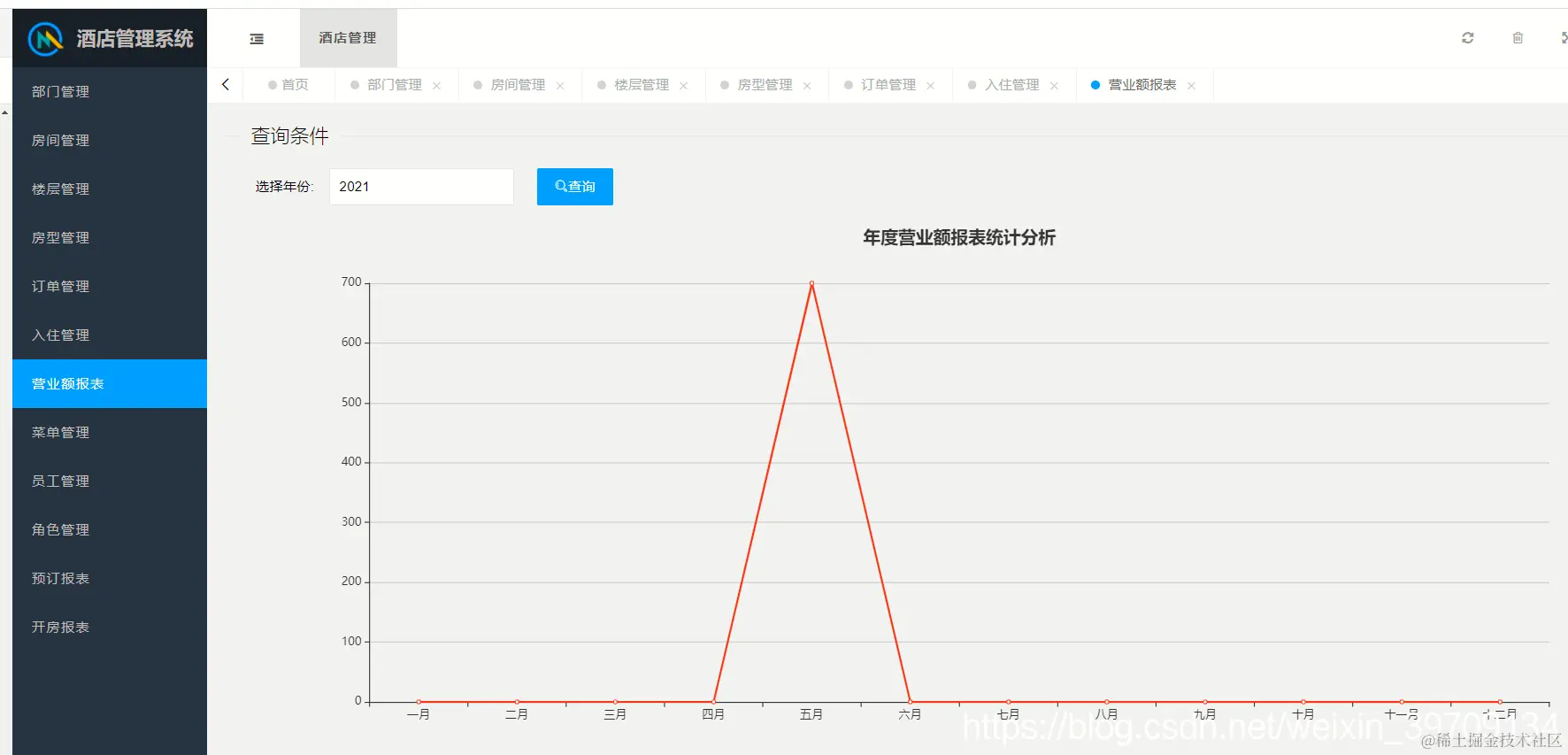
Task: Close the 部门管理 tab
Action: [436, 86]
